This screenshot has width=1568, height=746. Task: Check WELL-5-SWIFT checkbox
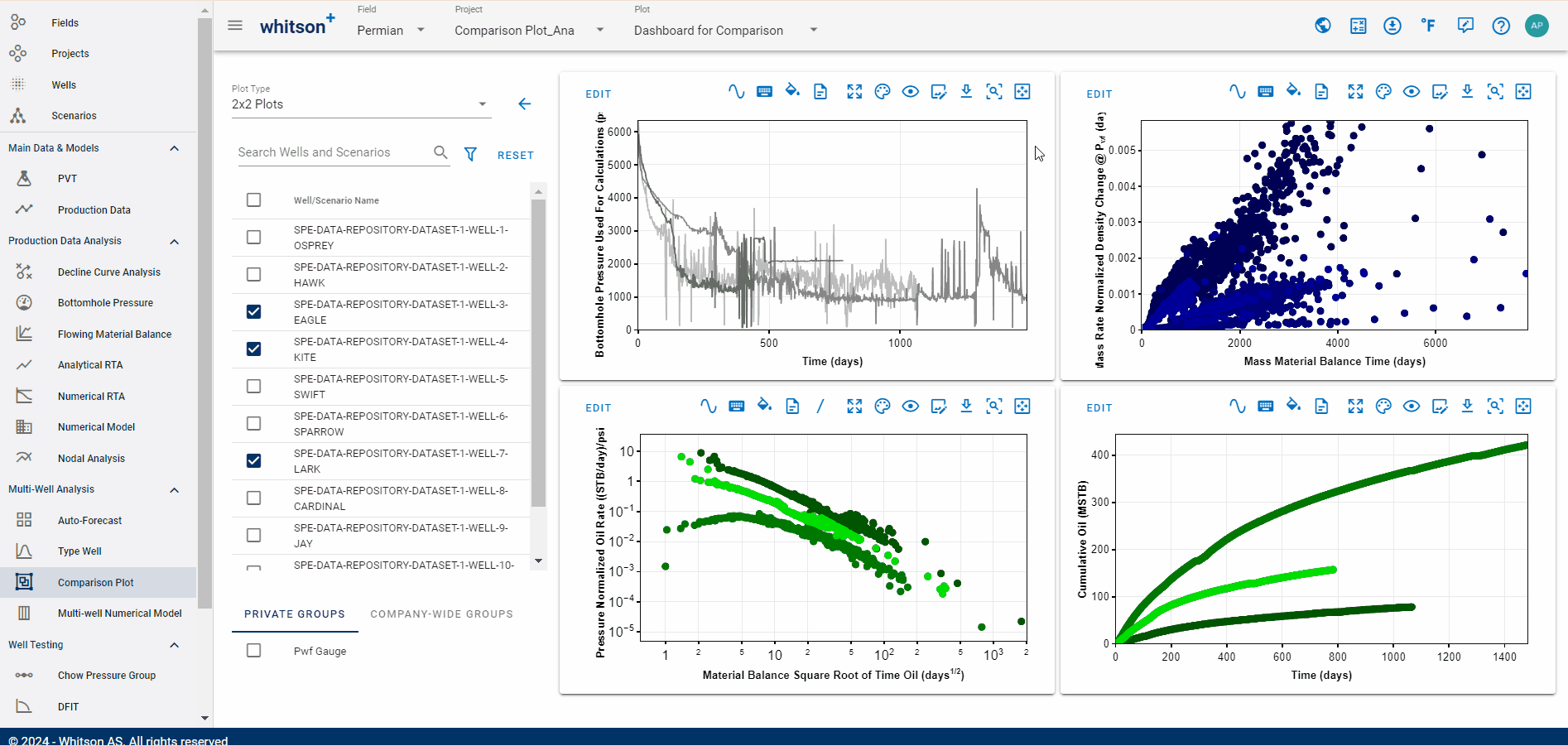[254, 387]
